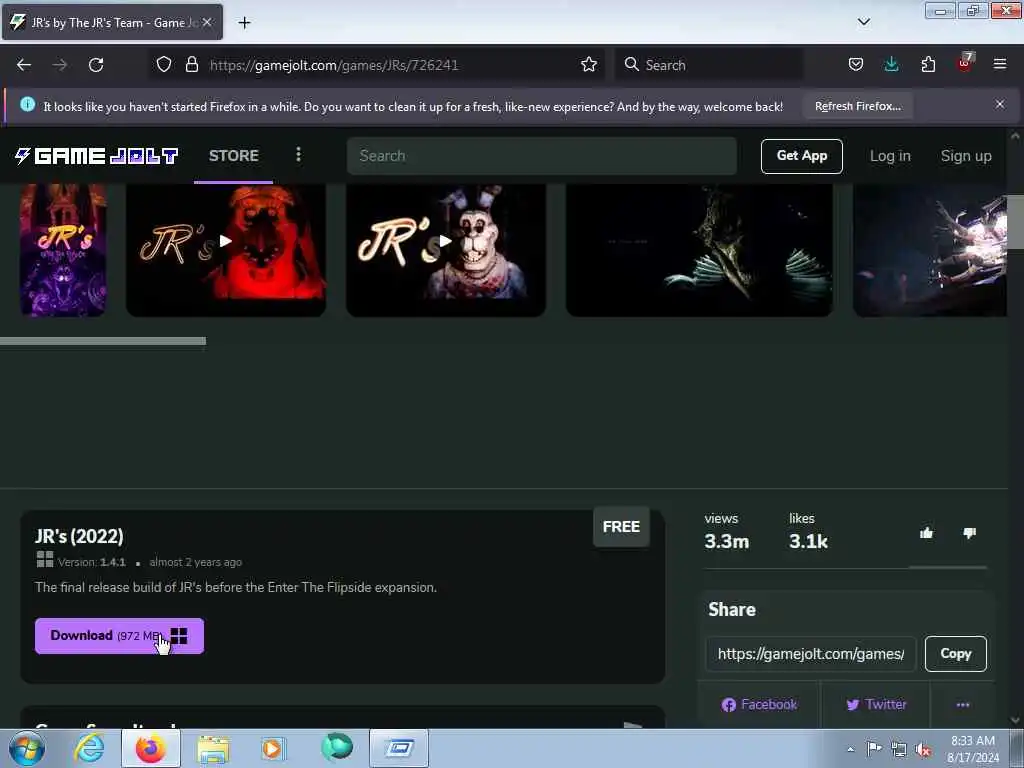This screenshot has width=1024, height=768.
Task: Dismiss the Firefox refresh notification bar
Action: [1000, 104]
